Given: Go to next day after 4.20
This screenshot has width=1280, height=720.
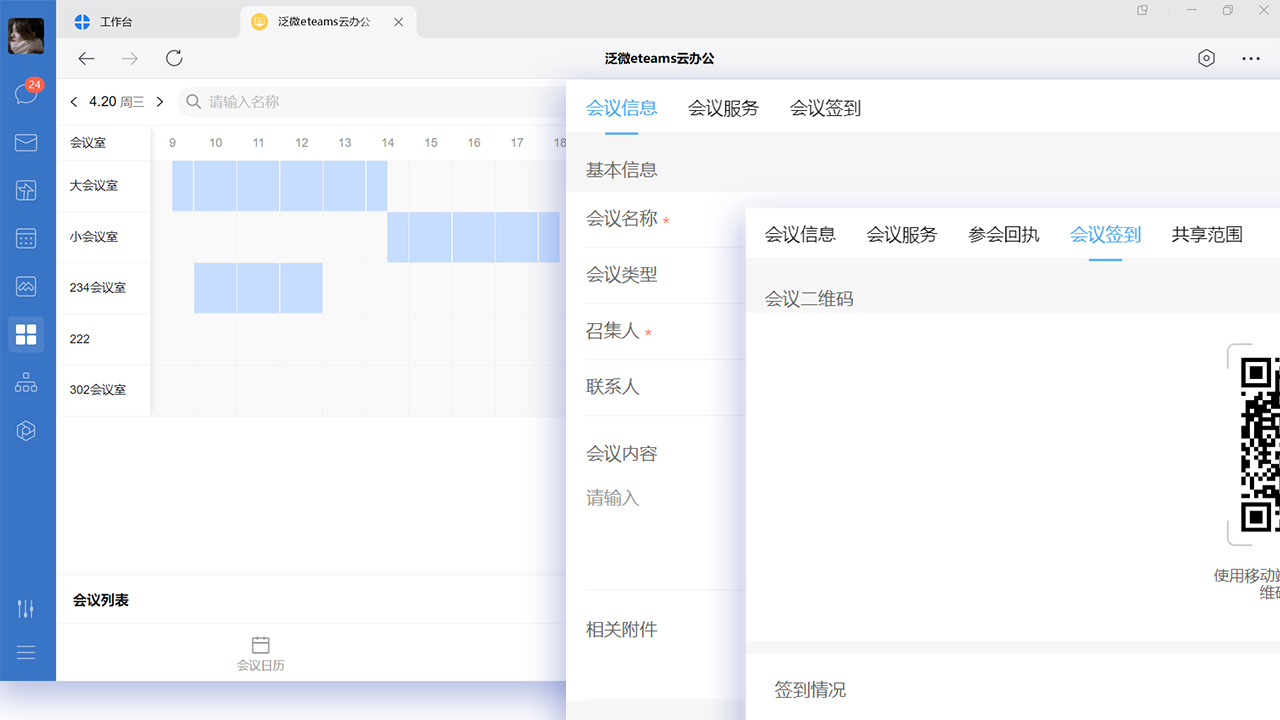Looking at the screenshot, I should (160, 102).
